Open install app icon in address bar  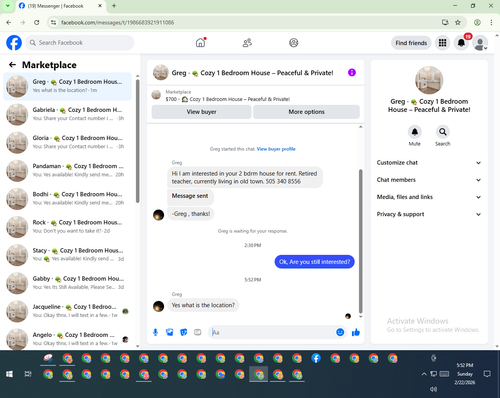(x=445, y=22)
